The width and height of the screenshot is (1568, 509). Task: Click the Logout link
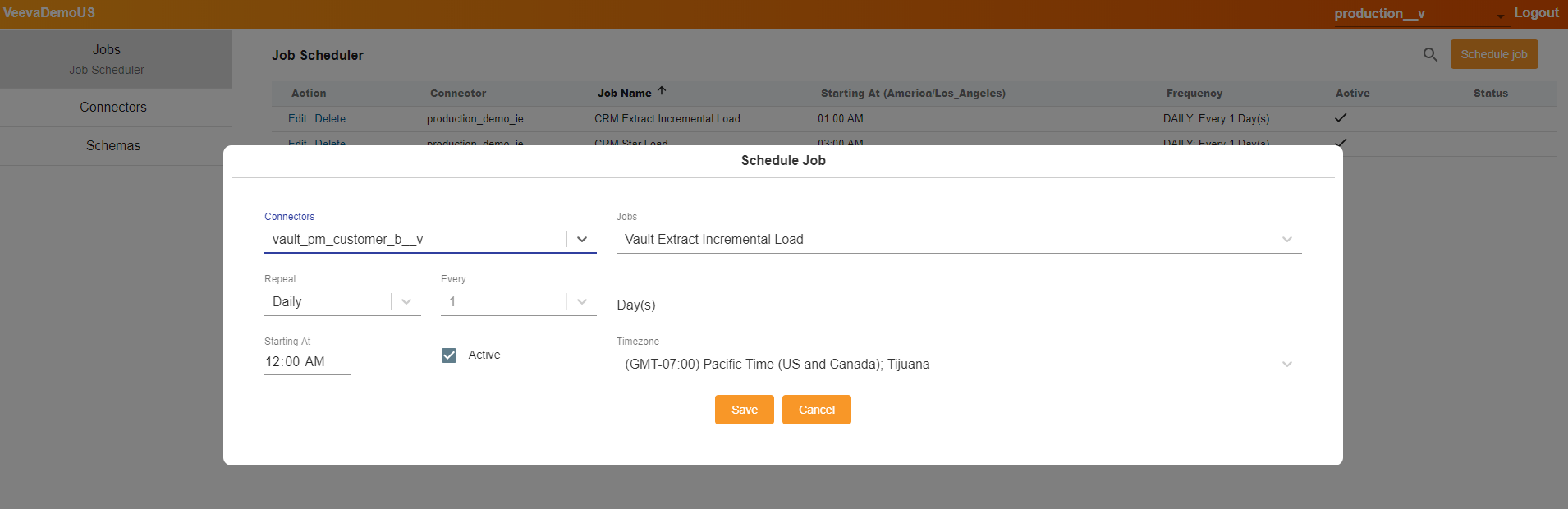(x=1536, y=13)
